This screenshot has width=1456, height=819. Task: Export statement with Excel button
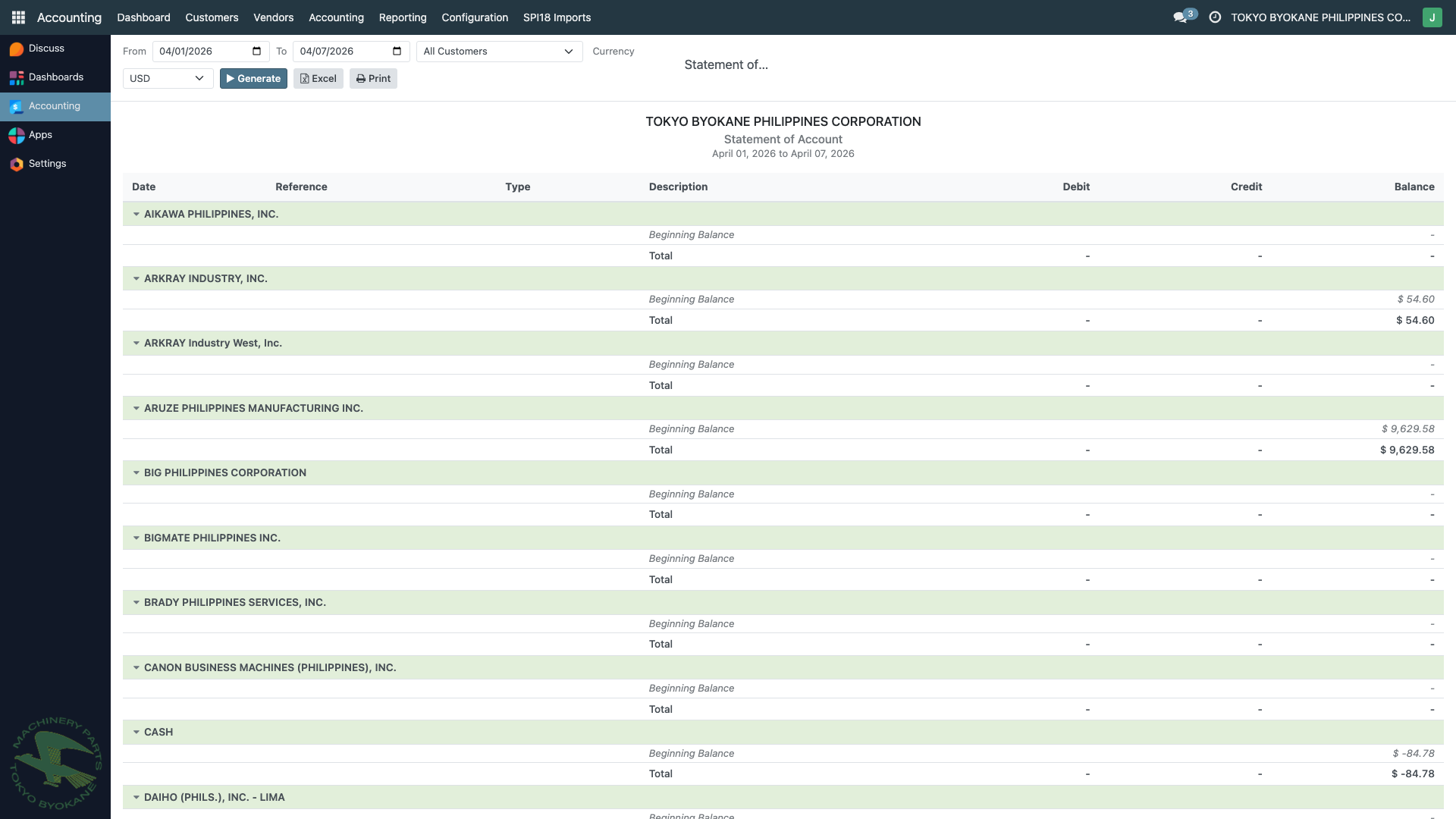tap(318, 79)
